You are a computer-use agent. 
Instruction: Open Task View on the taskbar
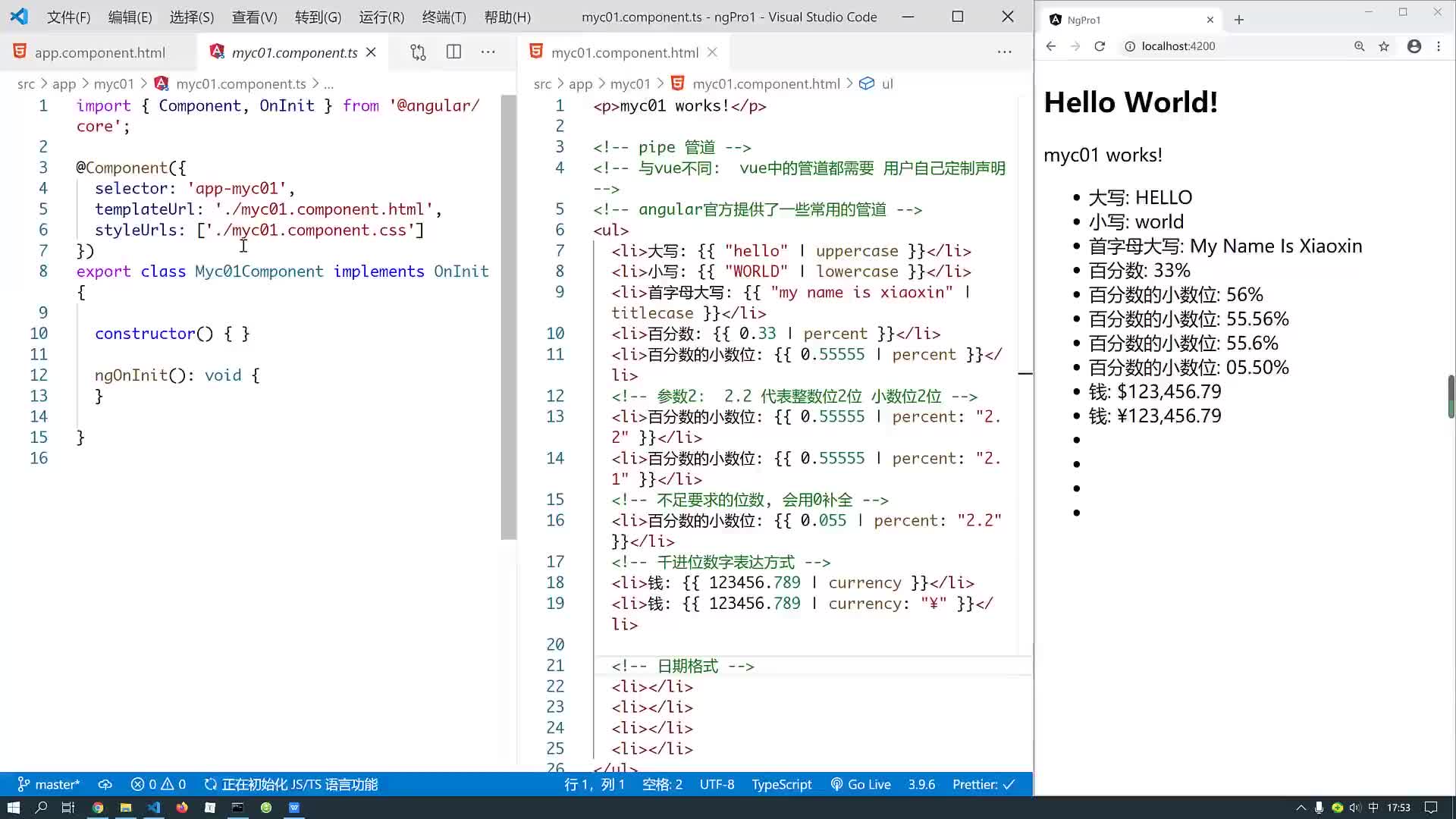67,808
